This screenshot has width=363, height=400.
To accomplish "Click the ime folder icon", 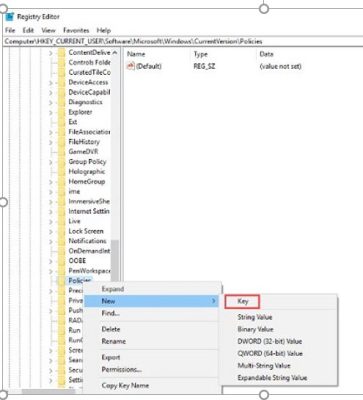I will [x=62, y=192].
